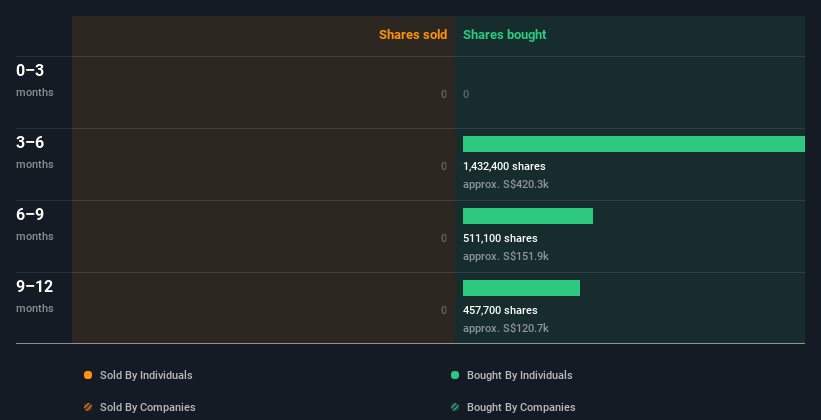Click the 511,100 shares value
Screen dimensions: 821x420
(x=500, y=238)
